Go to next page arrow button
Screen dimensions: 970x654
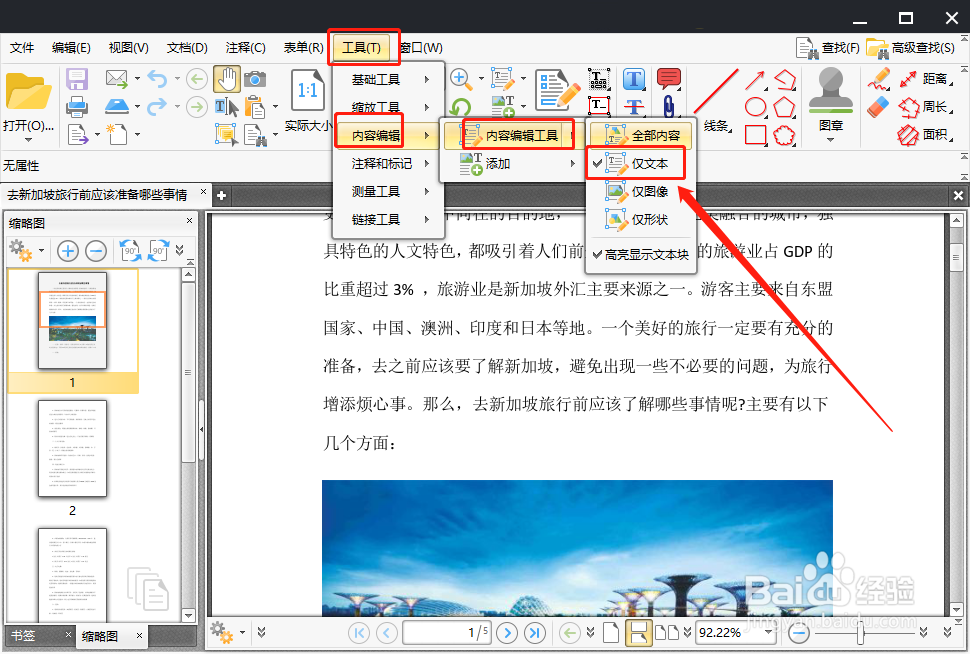pos(507,632)
